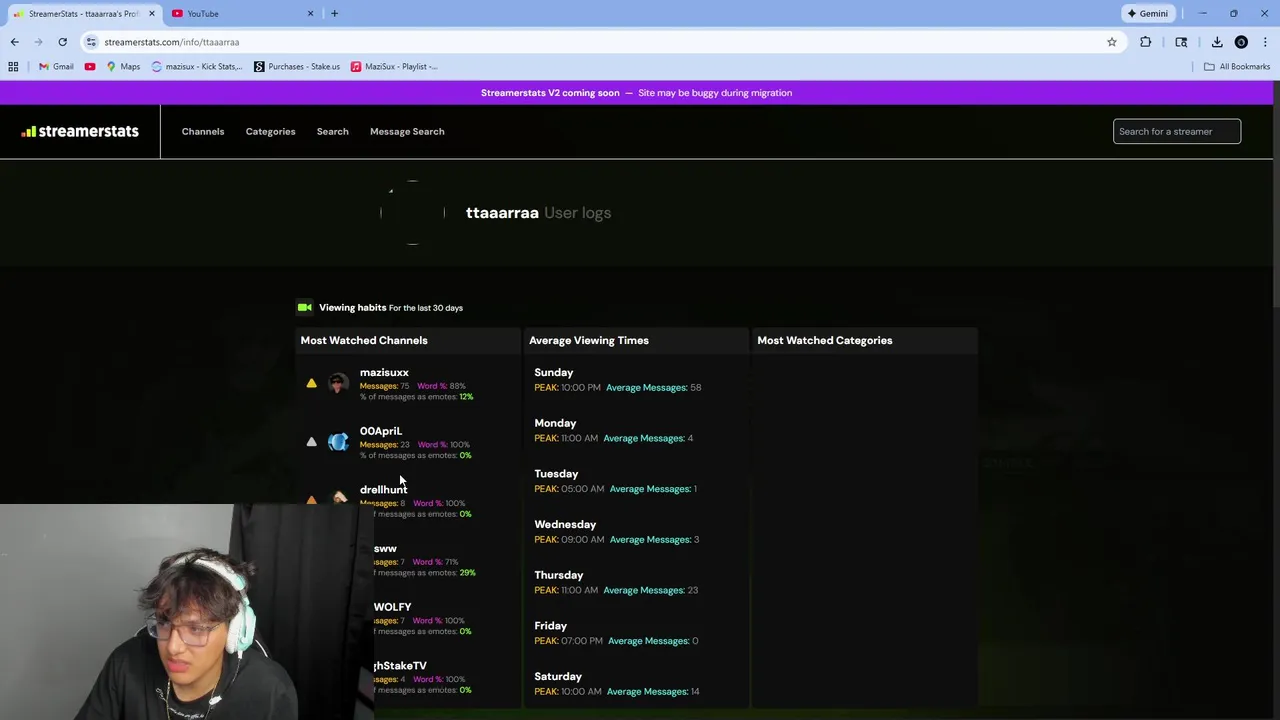Screen dimensions: 1280x720
Task: Click the white triangle beside 00ApriL
Action: [x=311, y=441]
